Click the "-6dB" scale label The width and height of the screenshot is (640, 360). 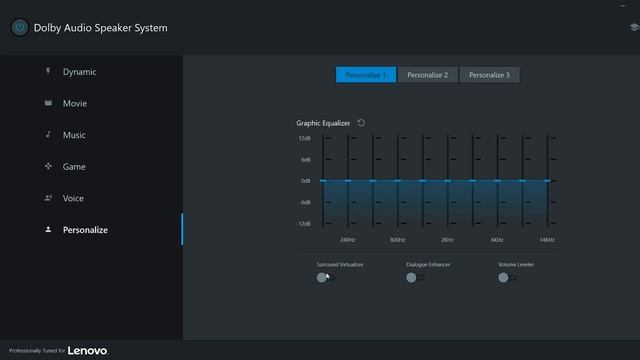click(x=304, y=202)
